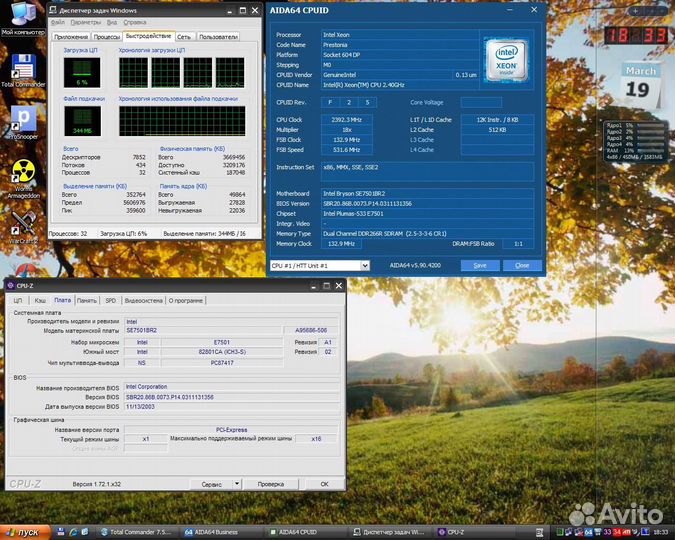This screenshot has height=540, width=675.
Task: Click the red digital clock gadget
Action: pyautogui.click(x=636, y=35)
